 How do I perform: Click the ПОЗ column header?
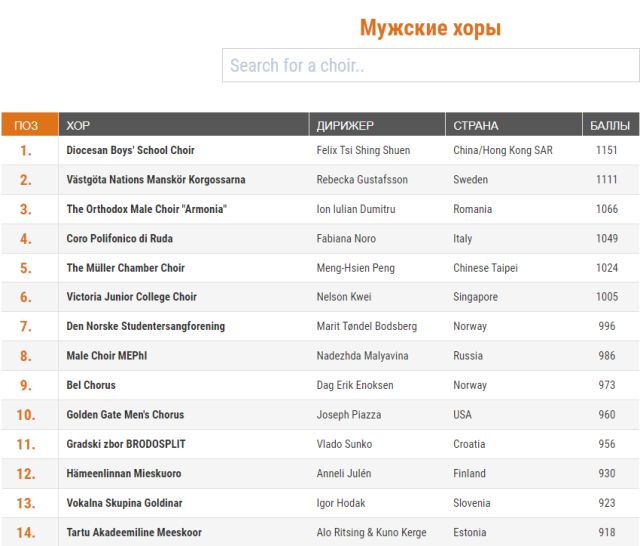(x=30, y=124)
